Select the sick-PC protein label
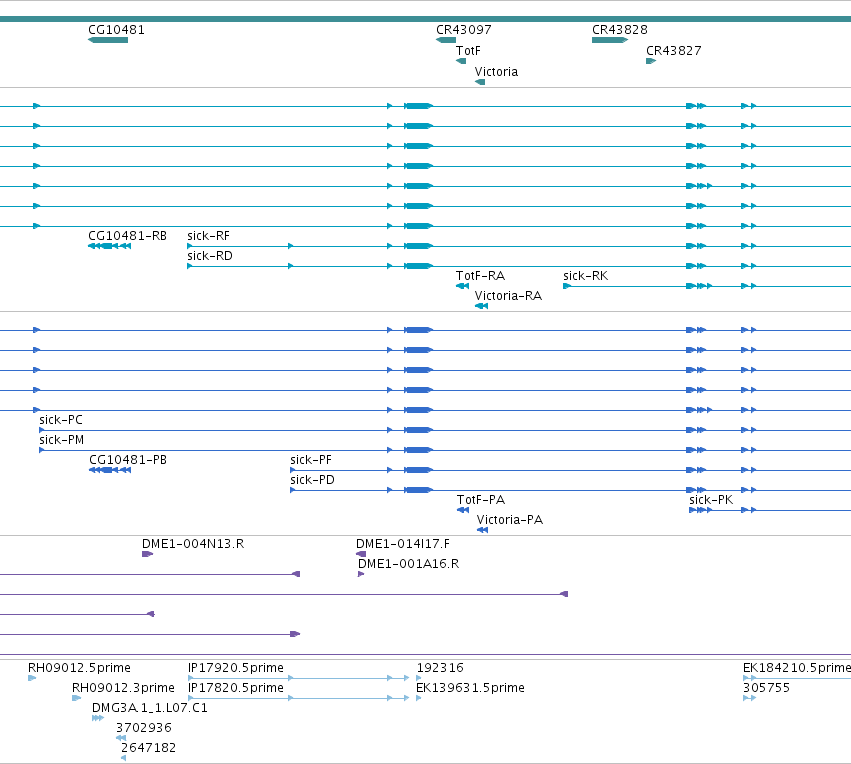851x764 pixels. pos(61,419)
